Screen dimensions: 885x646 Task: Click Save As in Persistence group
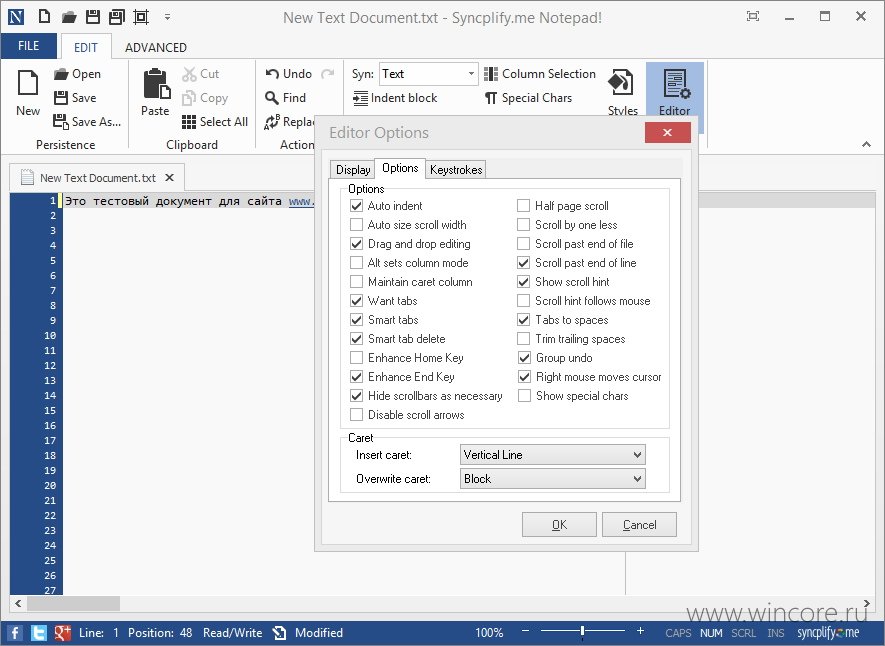point(87,121)
